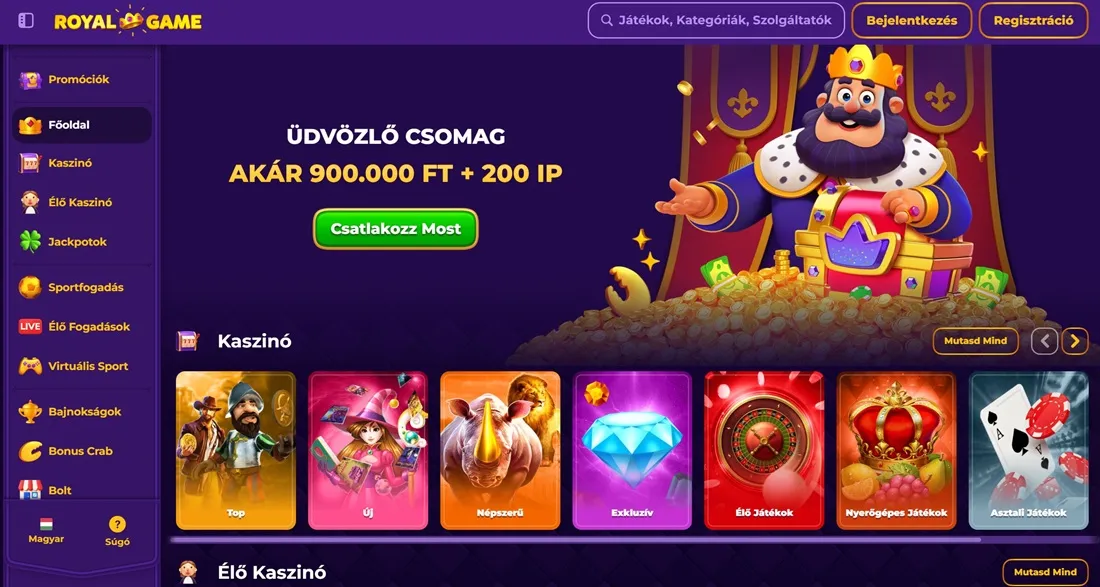1100x587 pixels.
Task: Click the Bejelentkezés login button
Action: [911, 20]
